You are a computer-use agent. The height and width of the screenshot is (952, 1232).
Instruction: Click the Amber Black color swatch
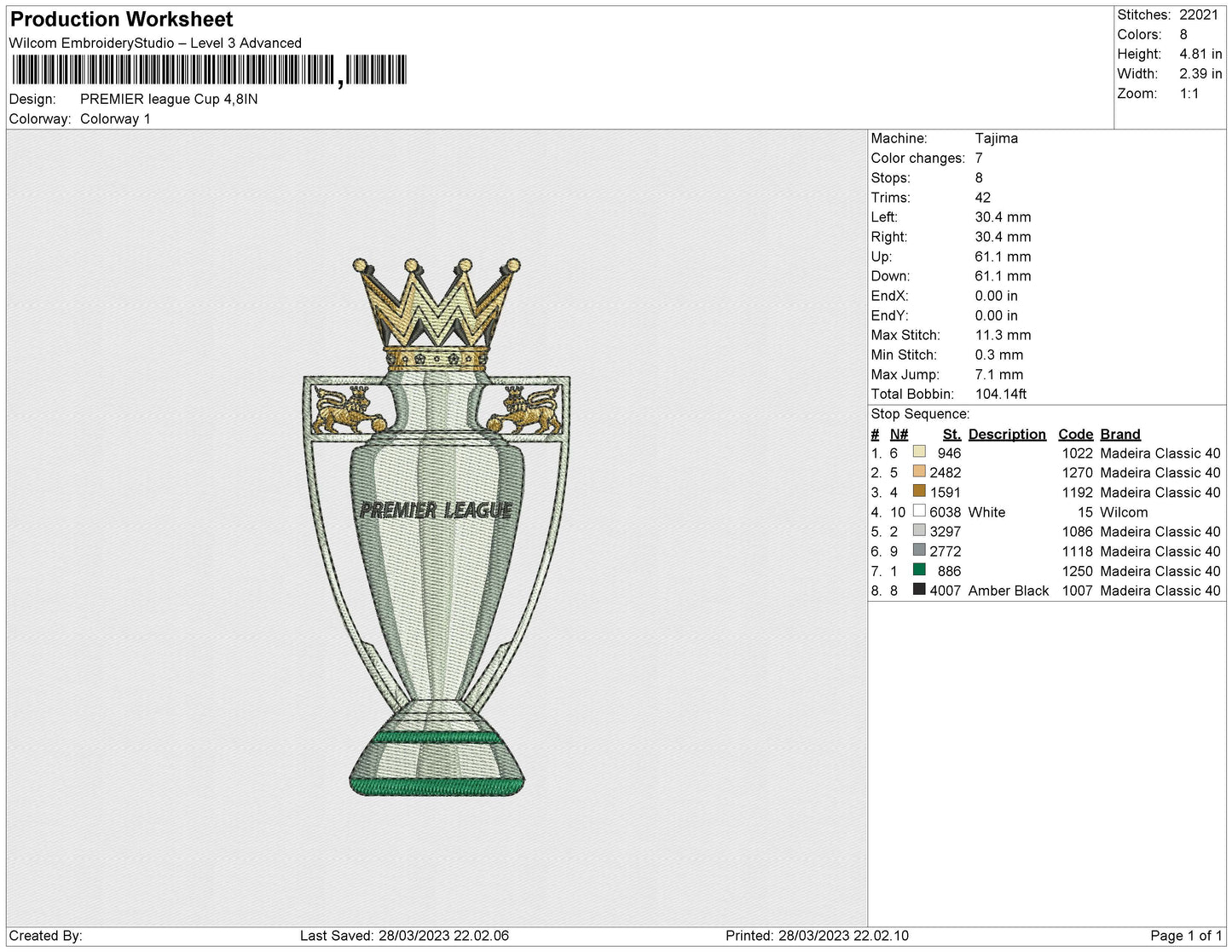(919, 589)
